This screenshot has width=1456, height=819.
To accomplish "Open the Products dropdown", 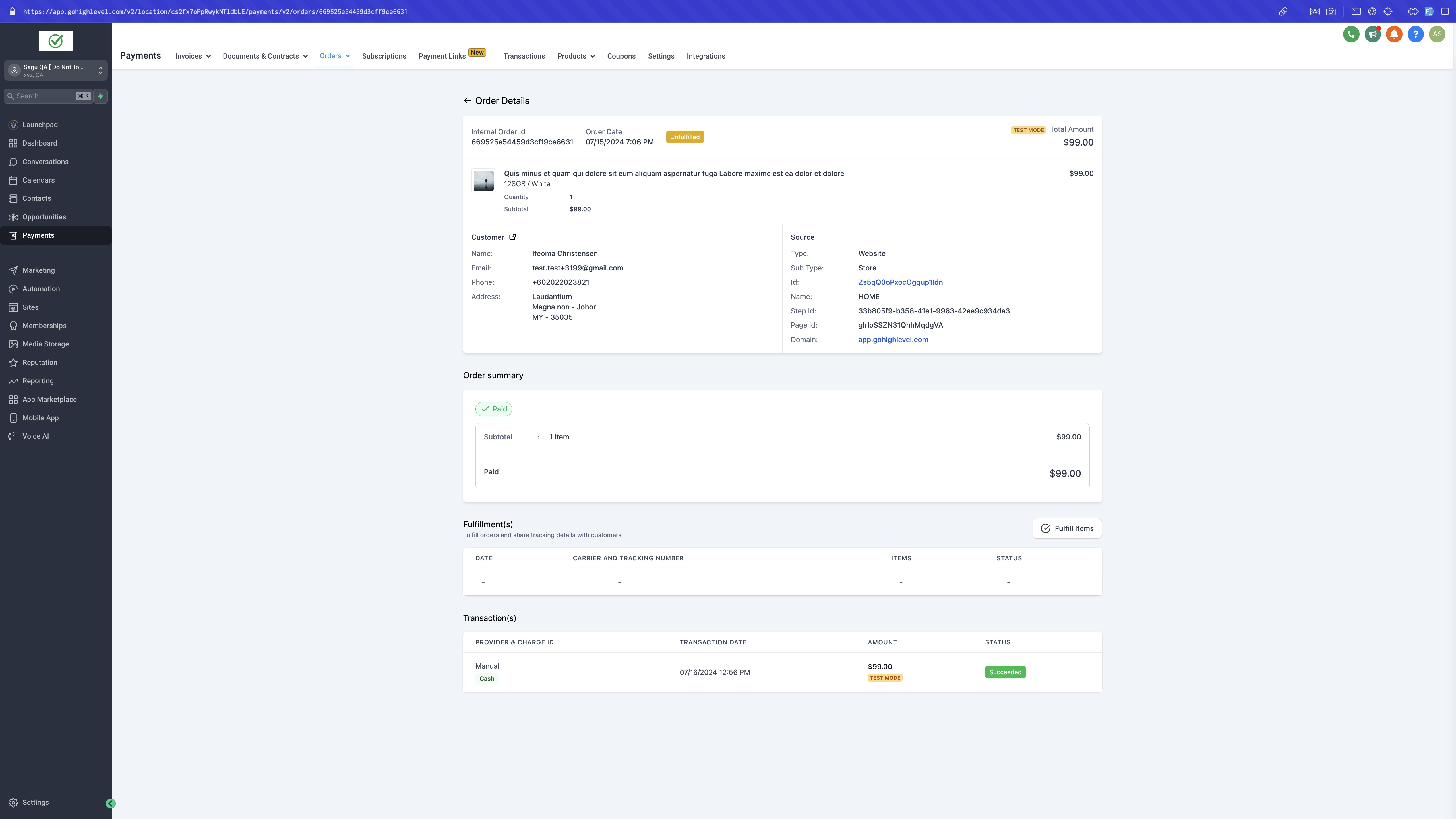I will point(575,57).
